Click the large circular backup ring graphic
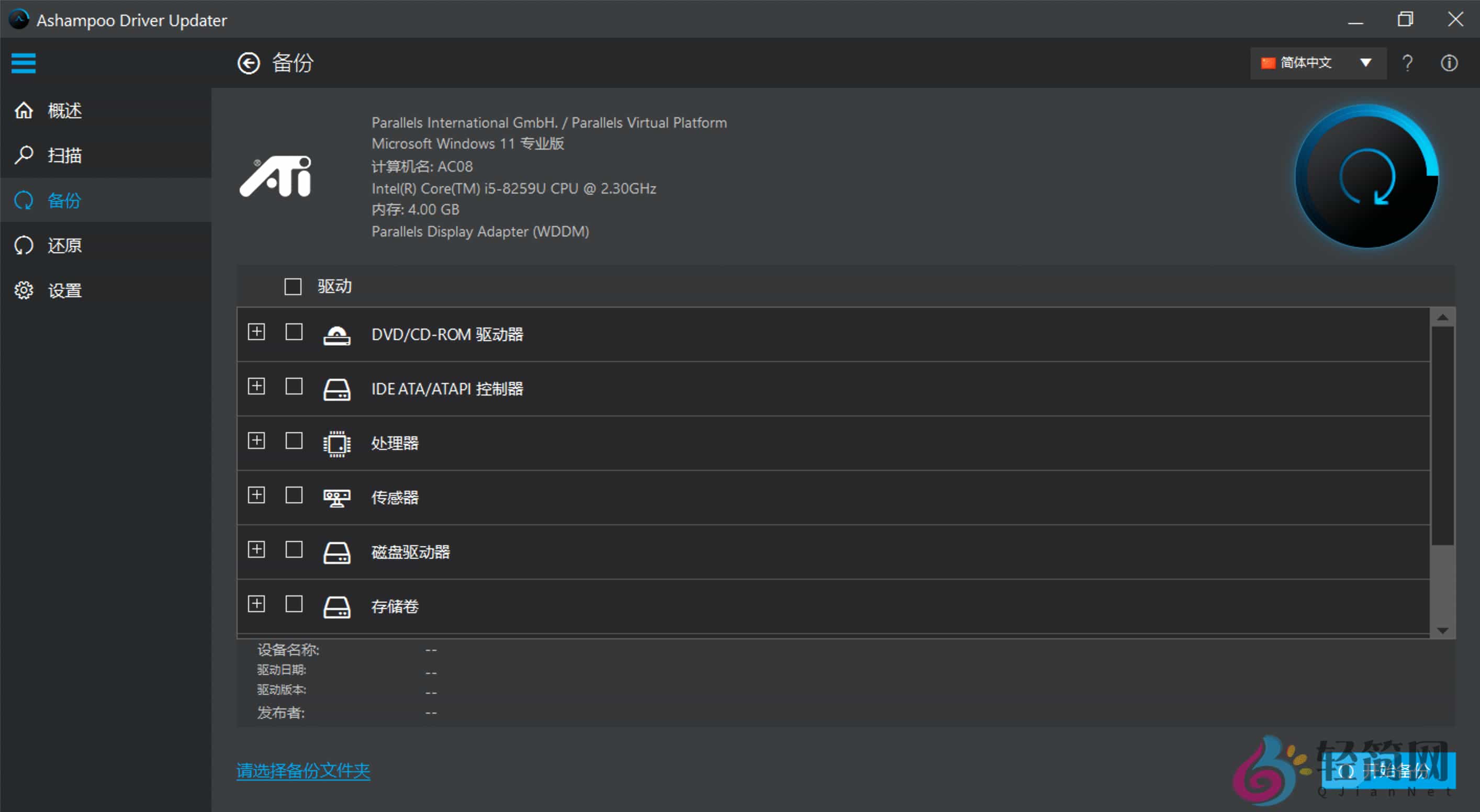Viewport: 1480px width, 812px height. [1367, 178]
